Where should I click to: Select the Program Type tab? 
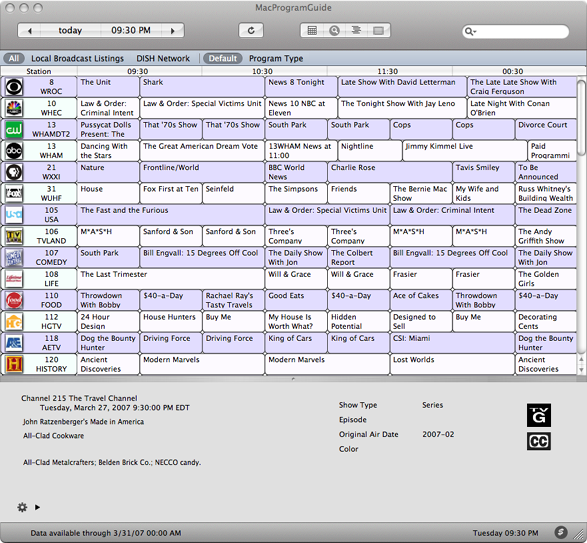[x=276, y=58]
